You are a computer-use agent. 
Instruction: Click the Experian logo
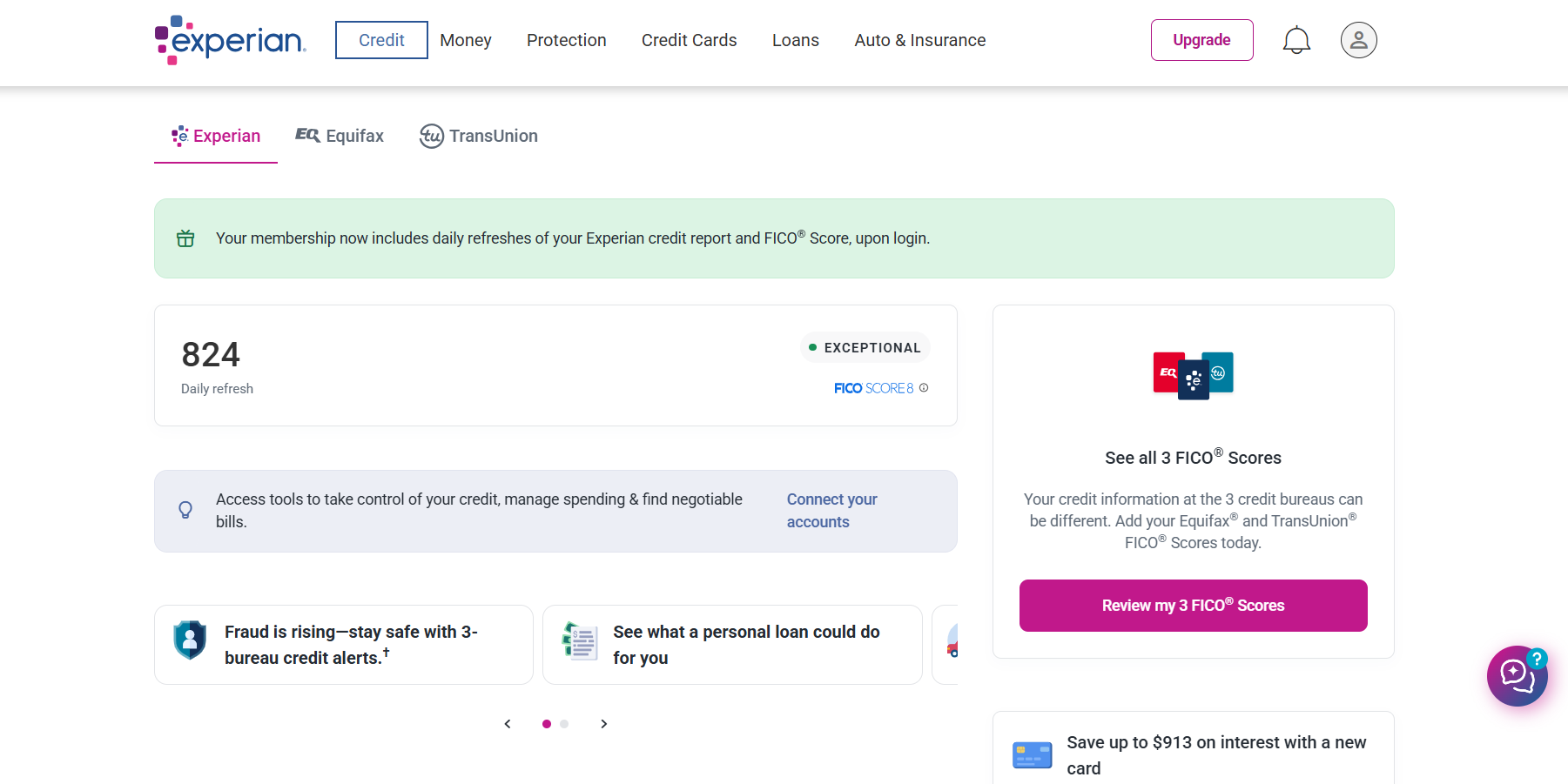(231, 40)
